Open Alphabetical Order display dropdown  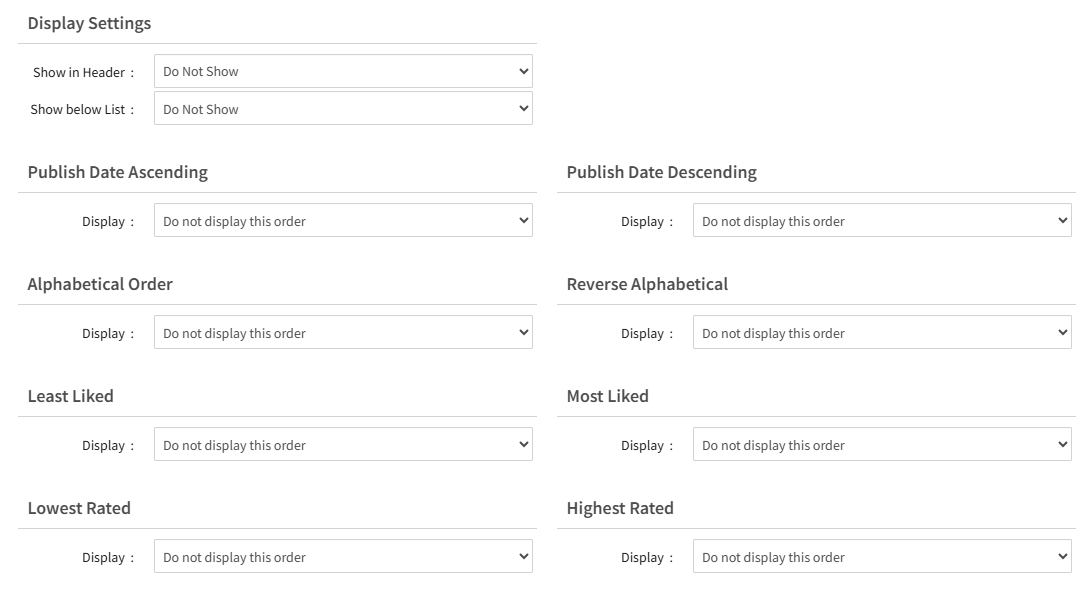click(343, 333)
